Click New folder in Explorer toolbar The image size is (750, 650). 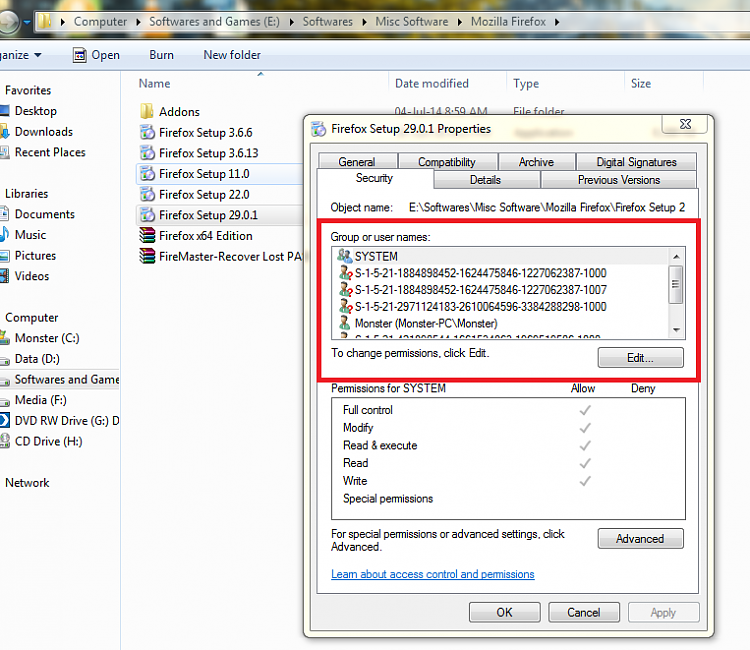(232, 55)
